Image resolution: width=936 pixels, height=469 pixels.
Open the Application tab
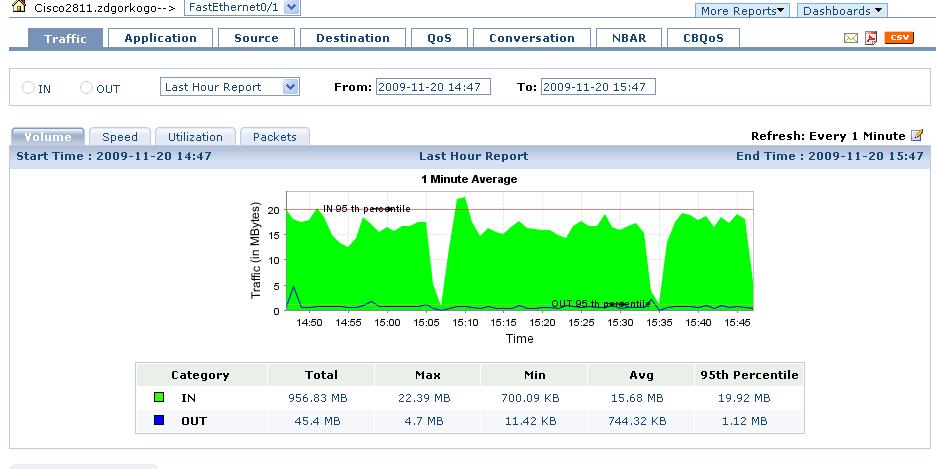(160, 38)
